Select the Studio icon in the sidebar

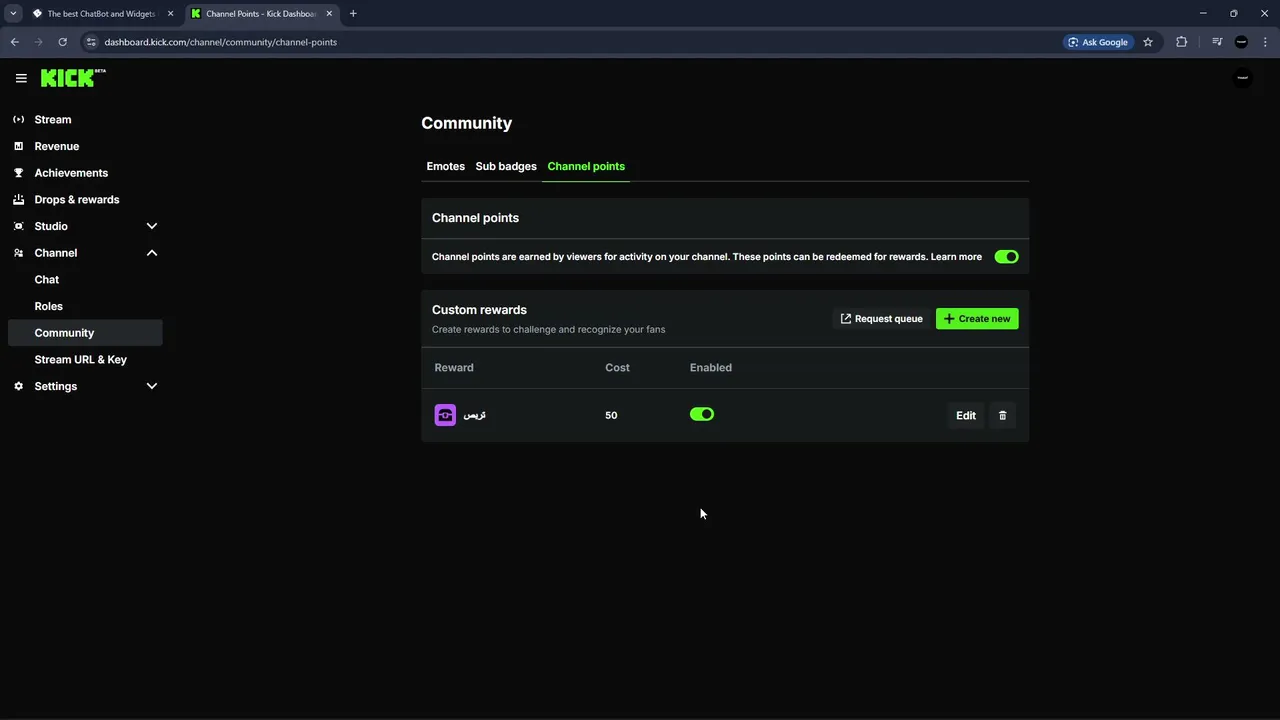click(x=18, y=226)
